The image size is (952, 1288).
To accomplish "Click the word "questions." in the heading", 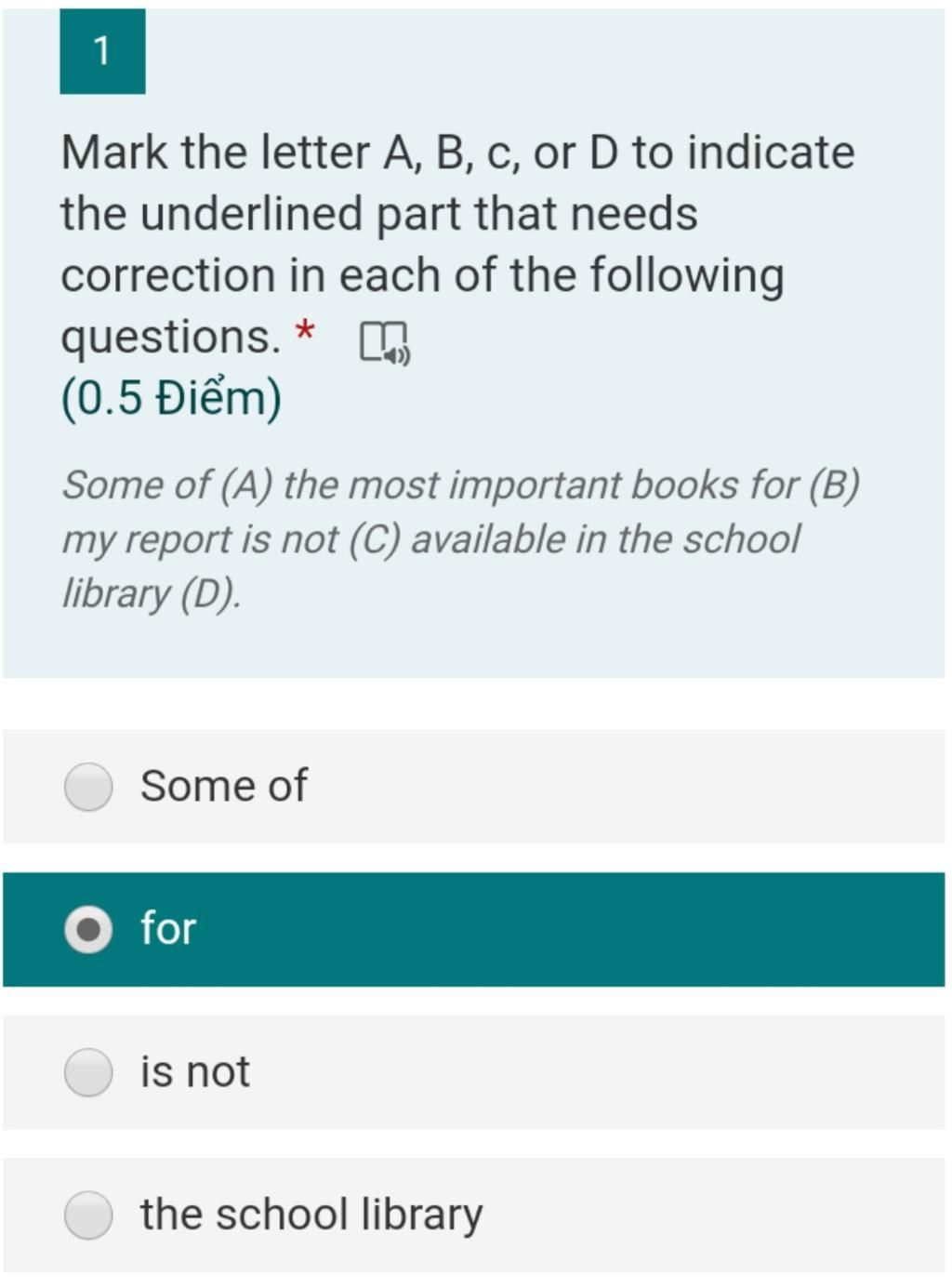I will [x=170, y=337].
